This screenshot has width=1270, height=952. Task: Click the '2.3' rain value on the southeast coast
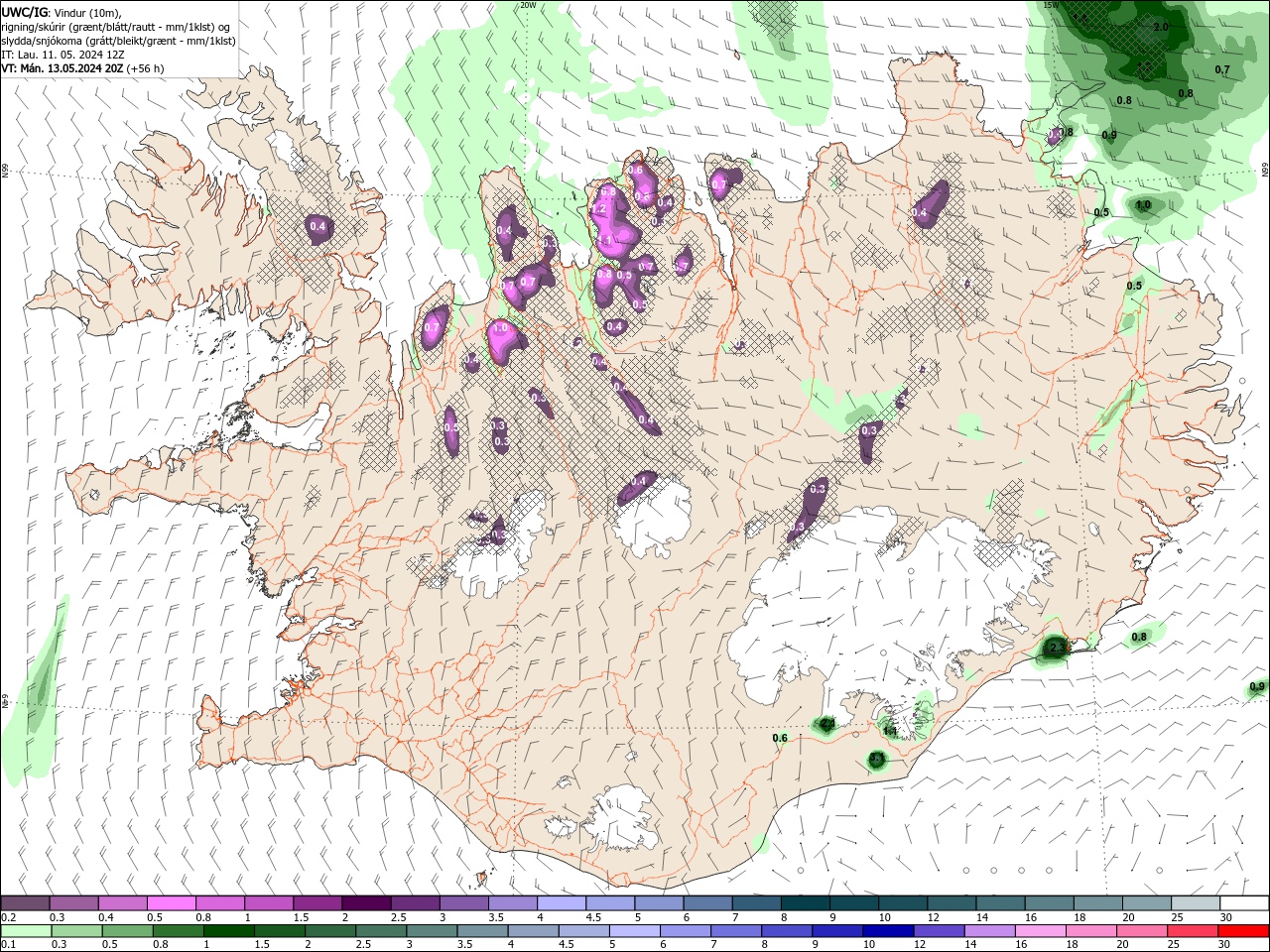click(1056, 648)
